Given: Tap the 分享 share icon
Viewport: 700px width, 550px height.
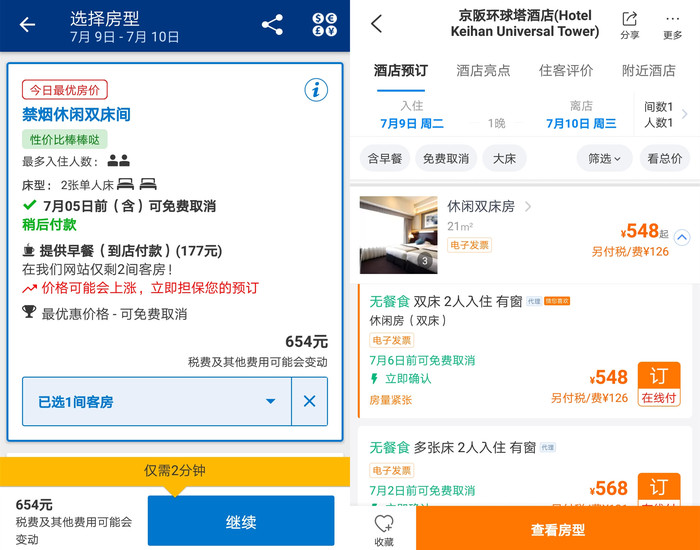Looking at the screenshot, I should coord(629,25).
